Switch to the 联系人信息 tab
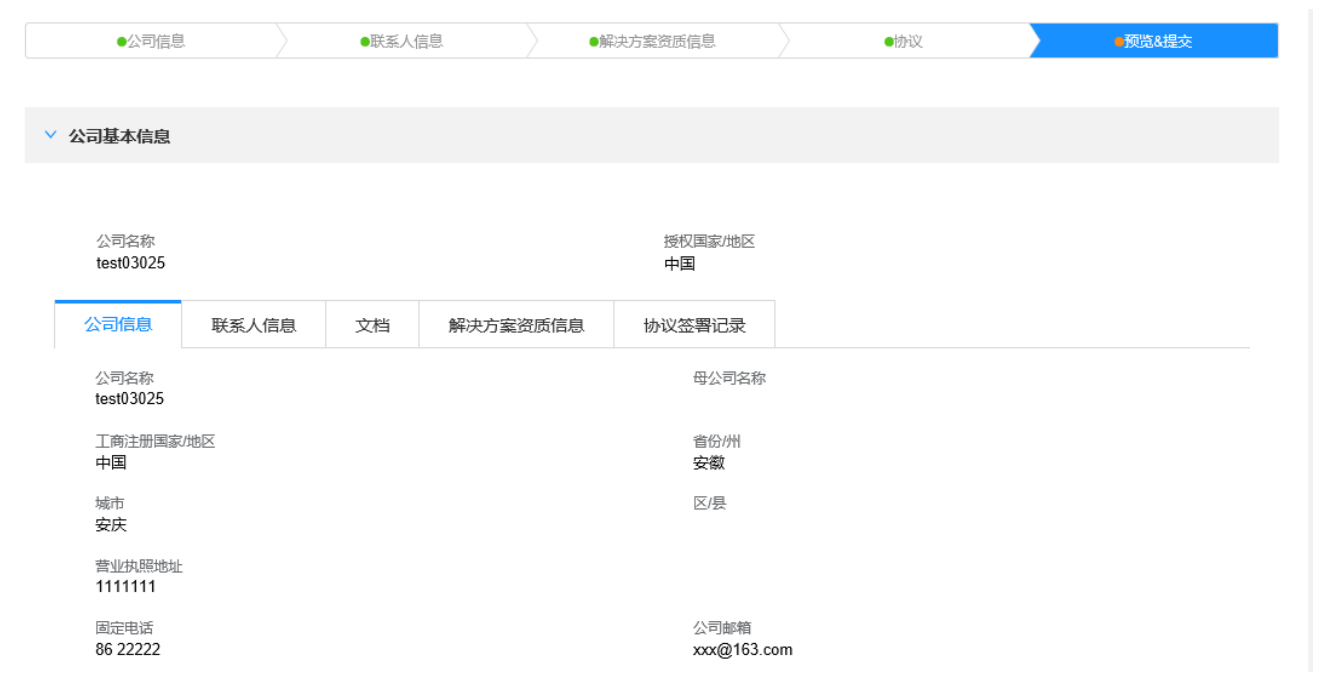Image resolution: width=1323 pixels, height=693 pixels. [x=254, y=325]
